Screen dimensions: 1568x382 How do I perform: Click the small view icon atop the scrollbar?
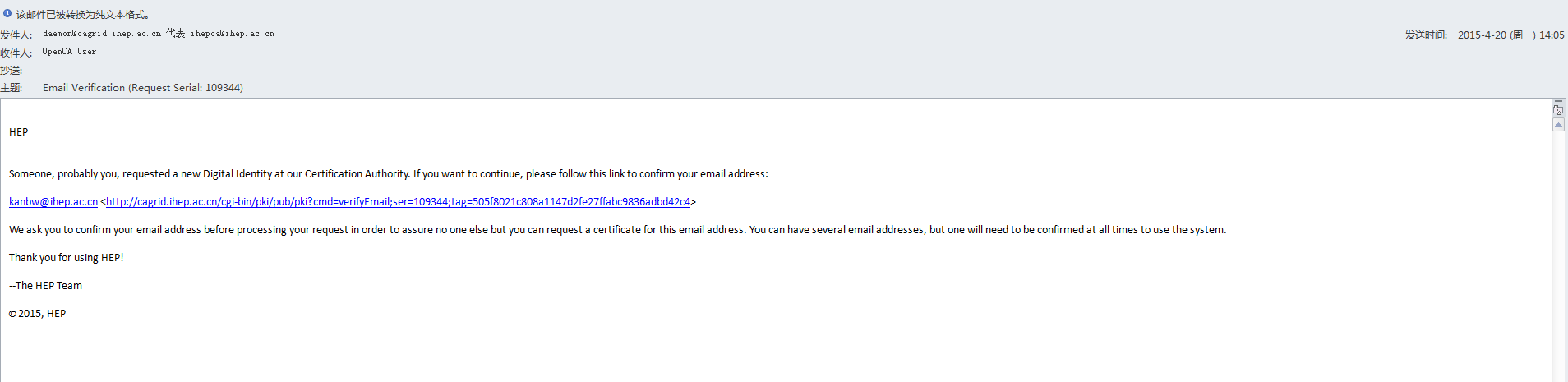tap(1558, 110)
